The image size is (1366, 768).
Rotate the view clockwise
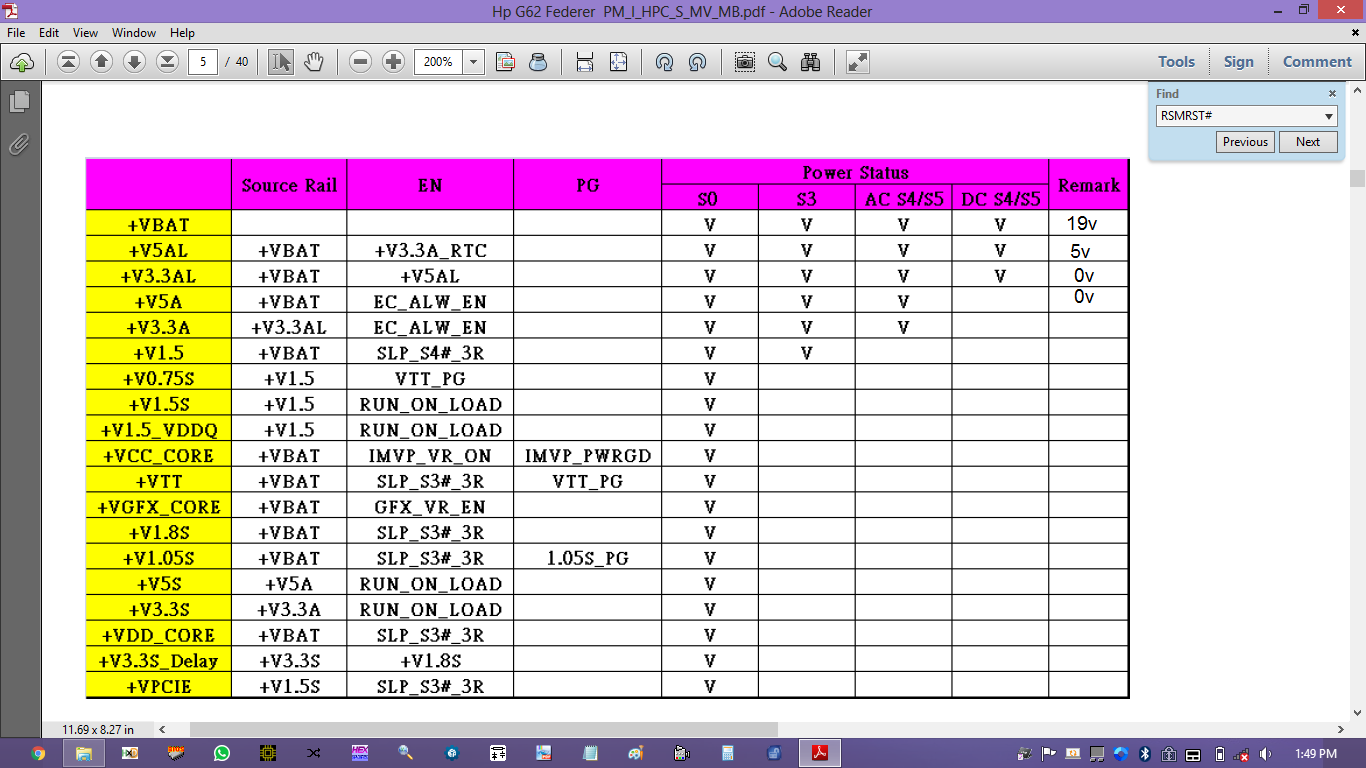[664, 62]
